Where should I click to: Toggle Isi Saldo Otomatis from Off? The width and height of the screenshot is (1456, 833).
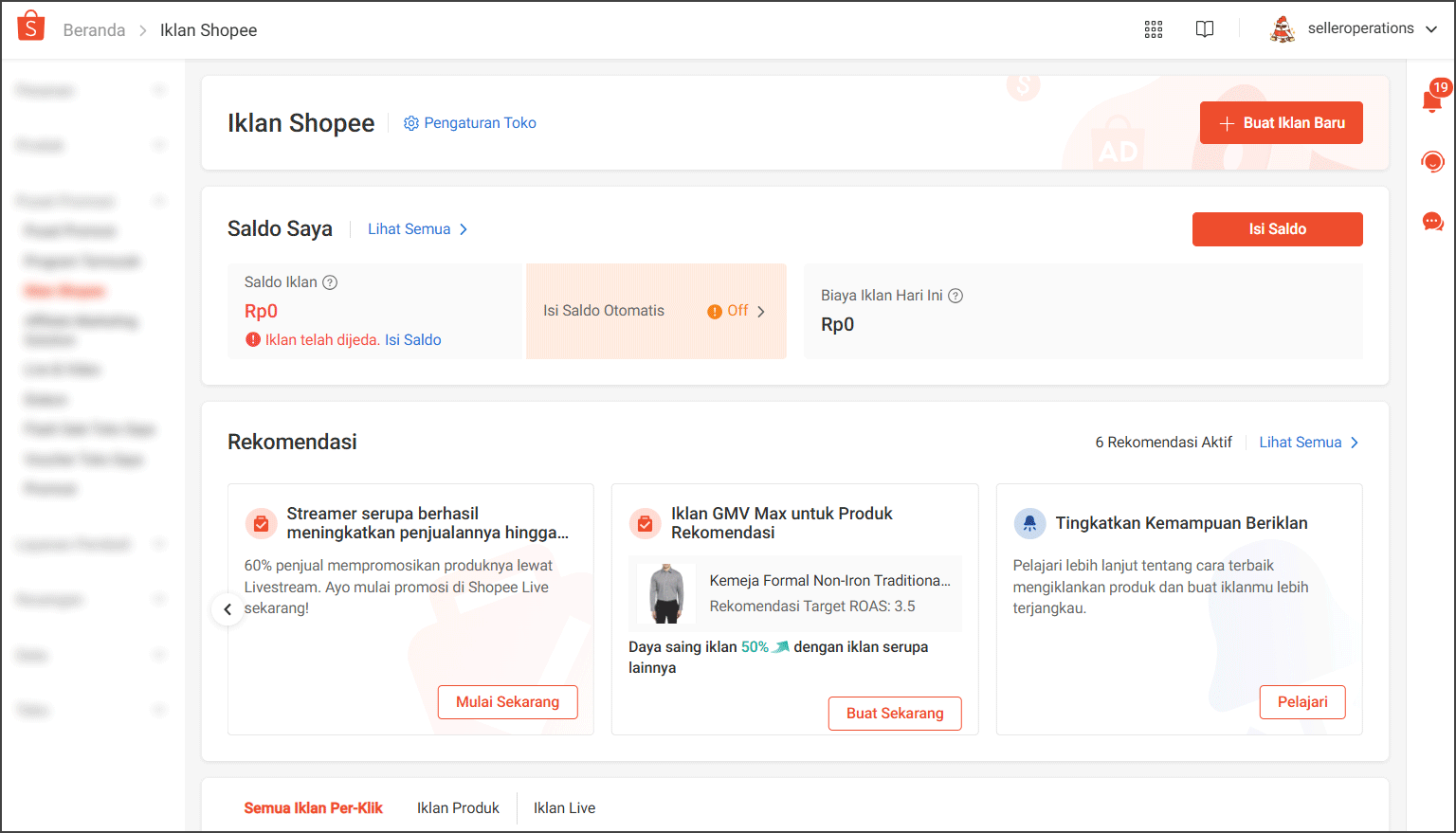pos(737,310)
